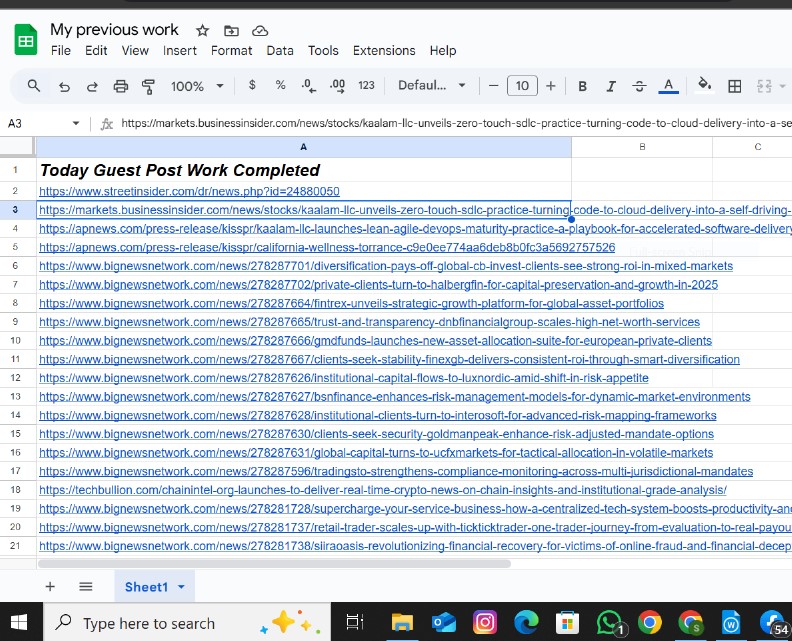Star the My previous work document

(203, 31)
